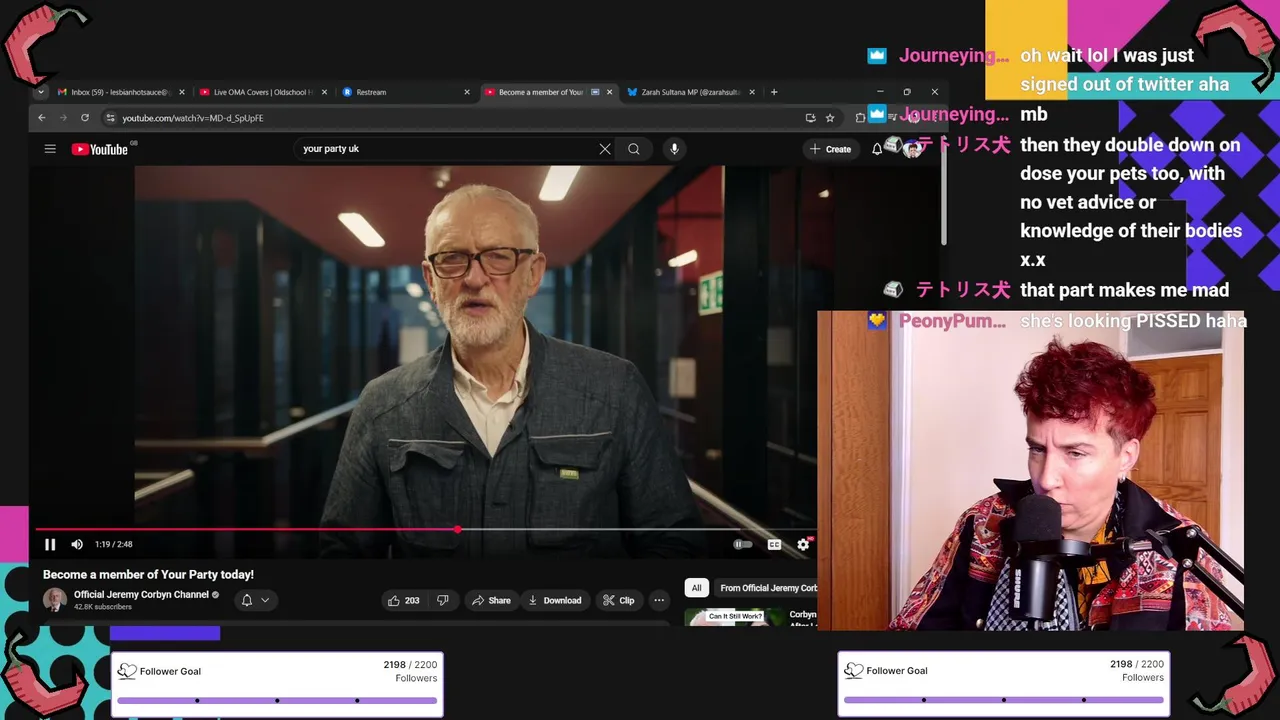Bookmark this page with the star

click(830, 118)
